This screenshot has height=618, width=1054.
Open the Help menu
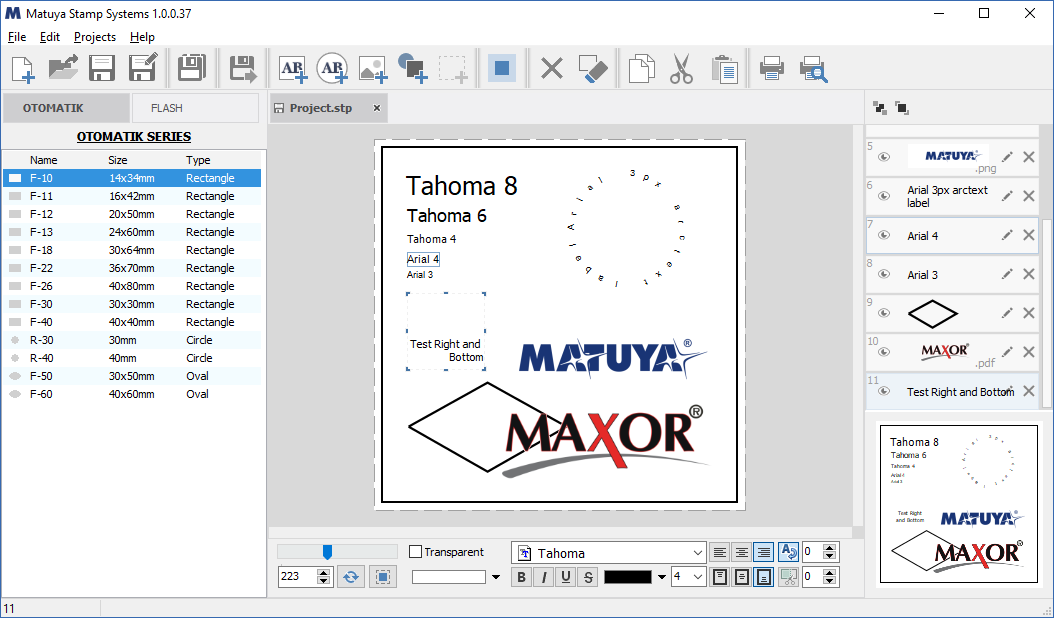pyautogui.click(x=142, y=37)
